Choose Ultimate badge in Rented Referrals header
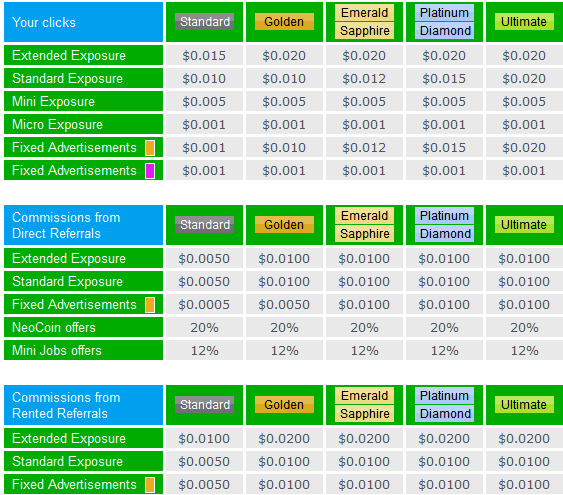The width and height of the screenshot is (563, 495). pos(524,405)
